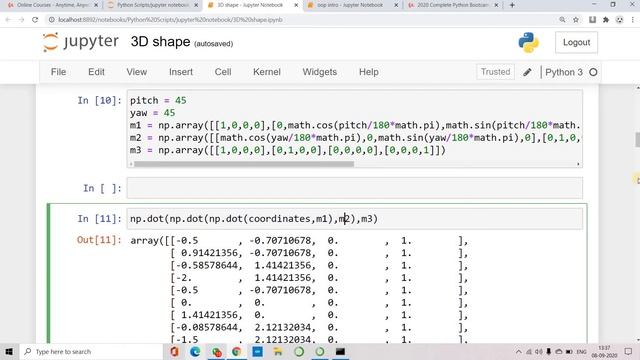This screenshot has height=360, width=640.
Task: Open the black terminal icon in taskbar
Action: [340, 351]
